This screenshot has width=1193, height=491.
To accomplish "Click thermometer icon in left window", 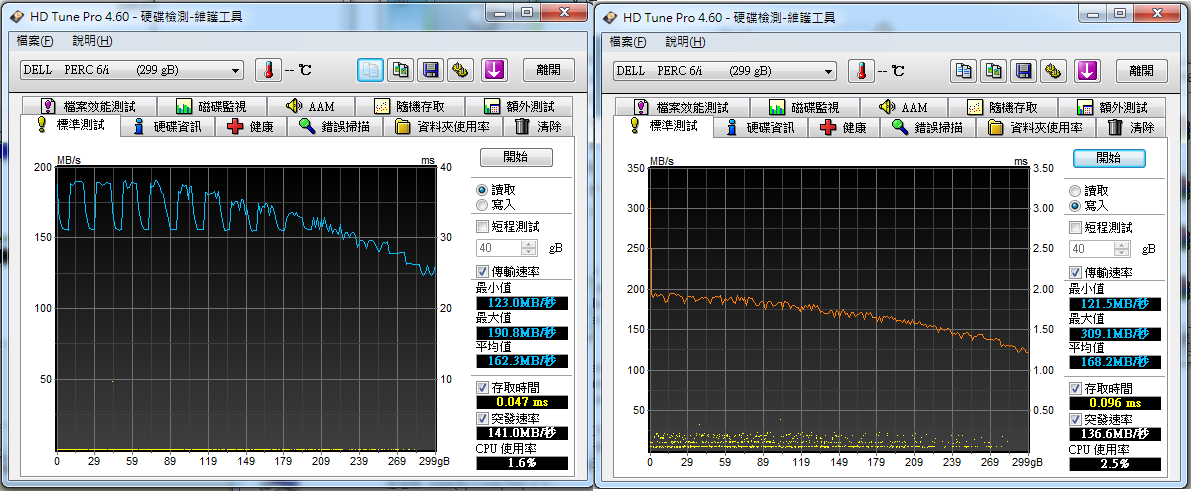I will (268, 71).
